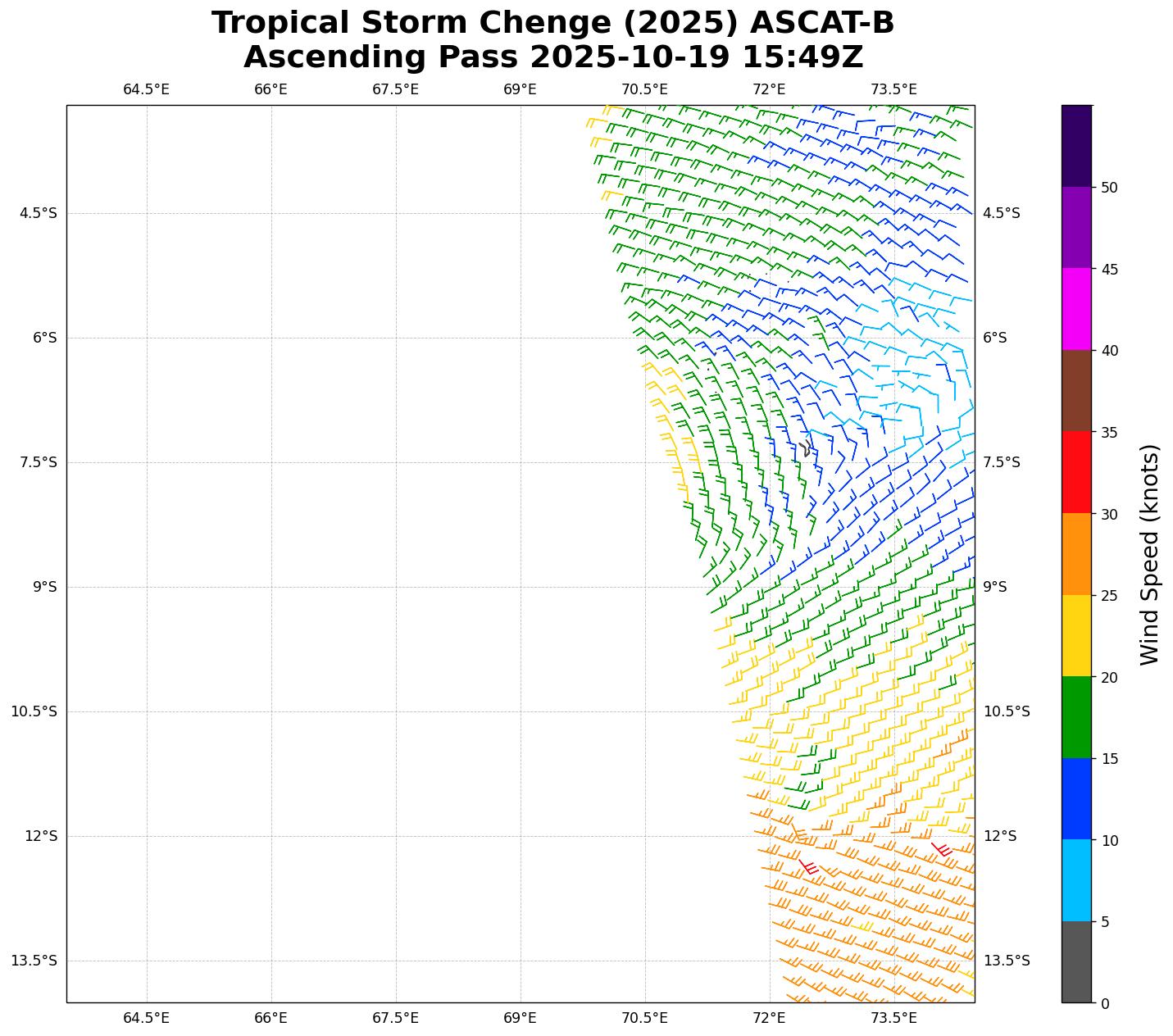Click the dark purple top colorbar segment

1076,146
